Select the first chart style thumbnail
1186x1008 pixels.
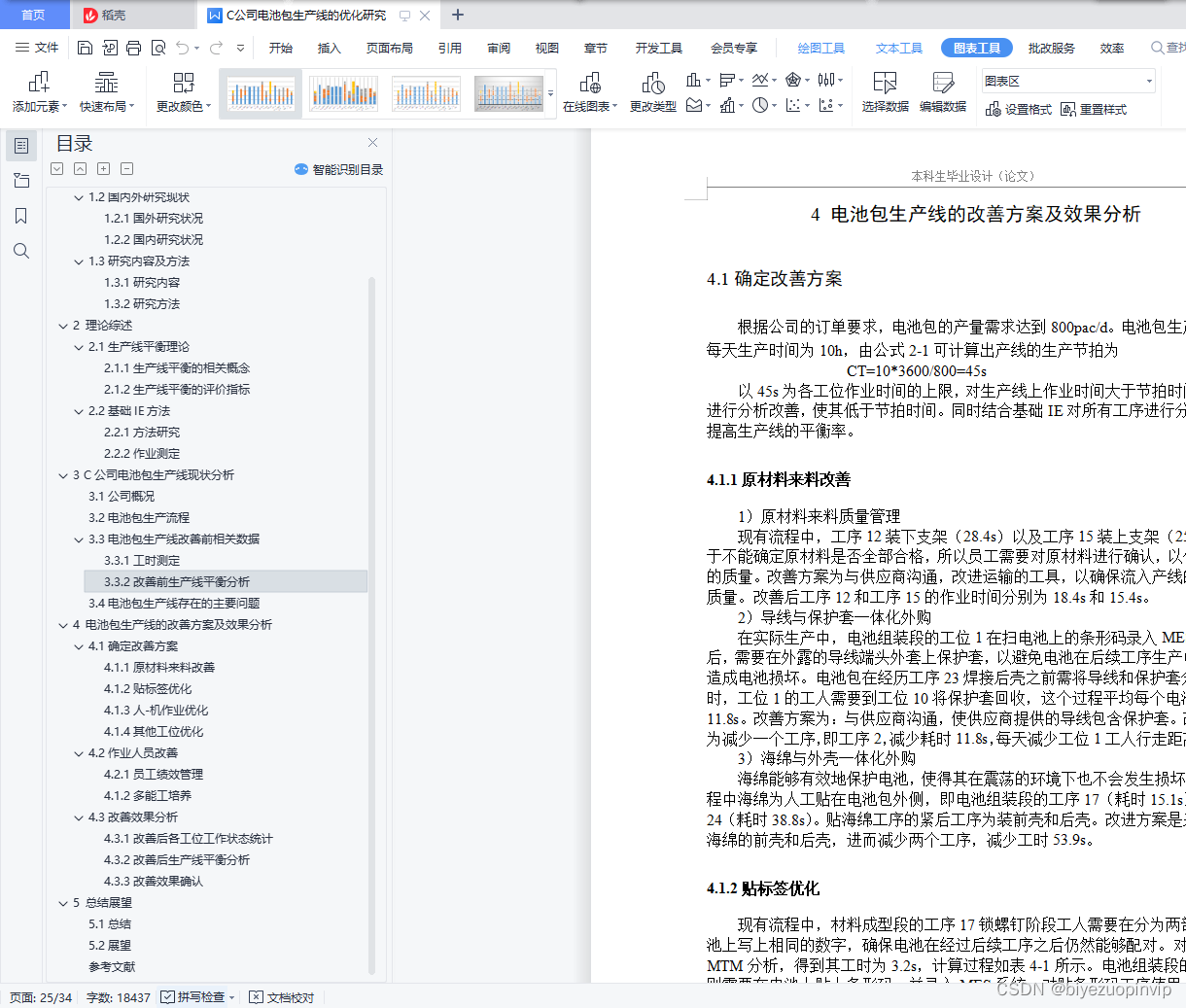click(x=261, y=93)
